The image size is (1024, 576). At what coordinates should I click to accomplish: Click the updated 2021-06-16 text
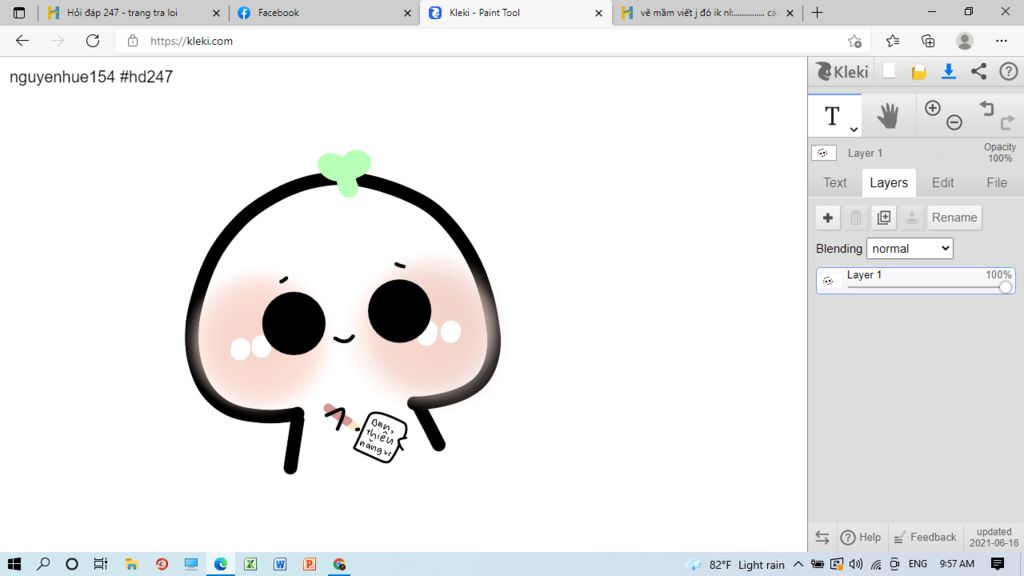pyautogui.click(x=994, y=537)
